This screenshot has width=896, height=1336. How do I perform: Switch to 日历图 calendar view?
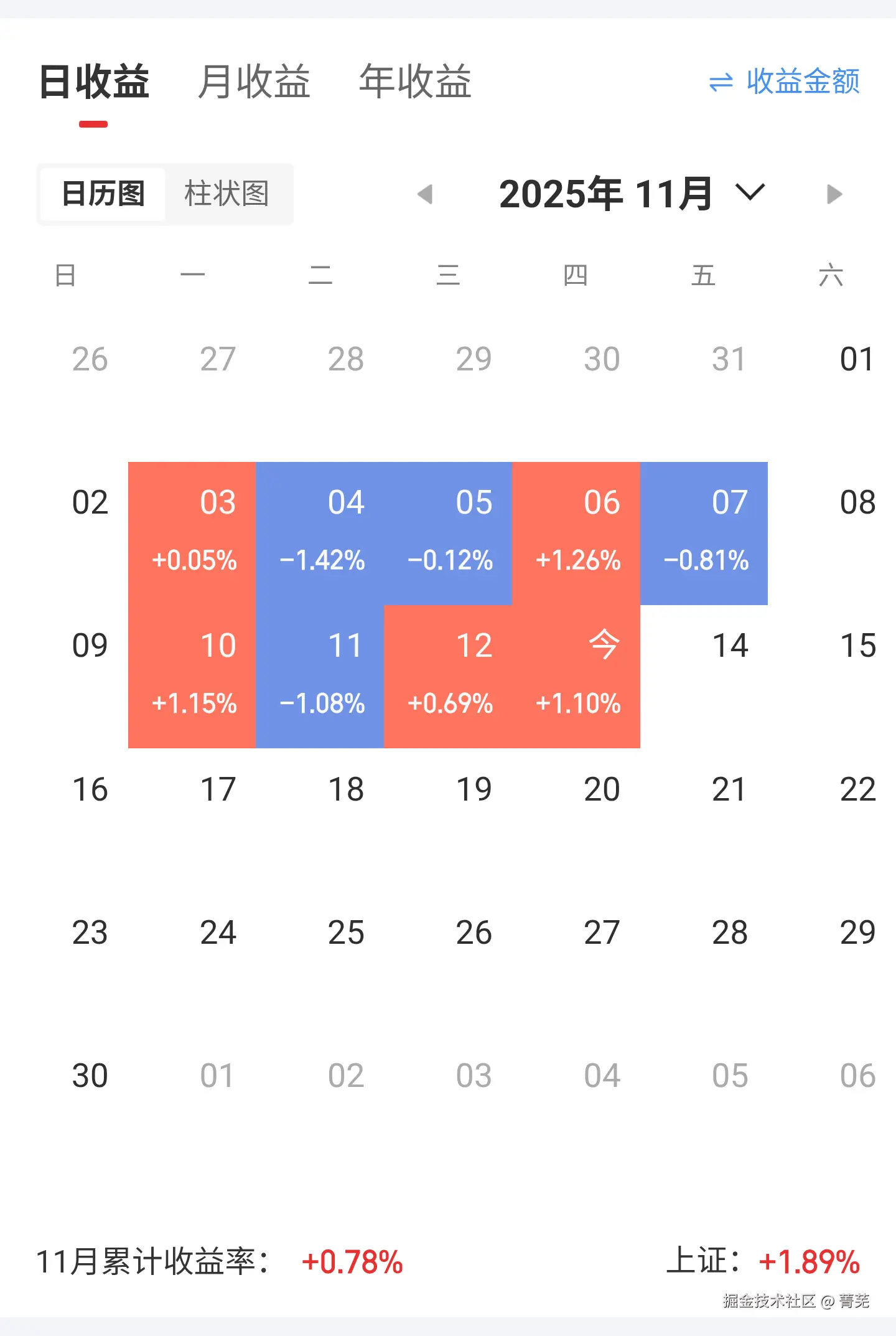coord(103,194)
